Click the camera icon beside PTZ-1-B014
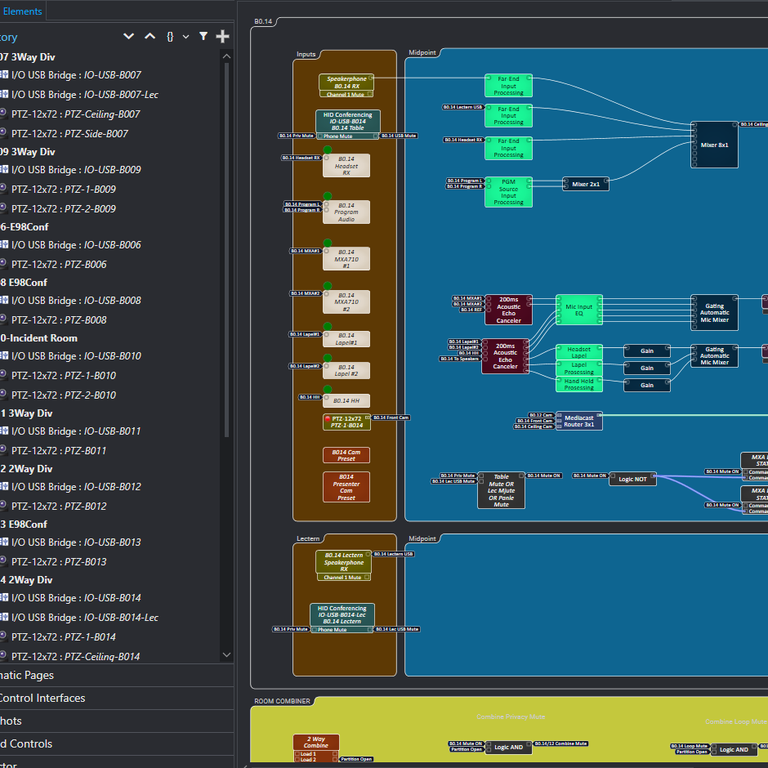 click(3, 636)
